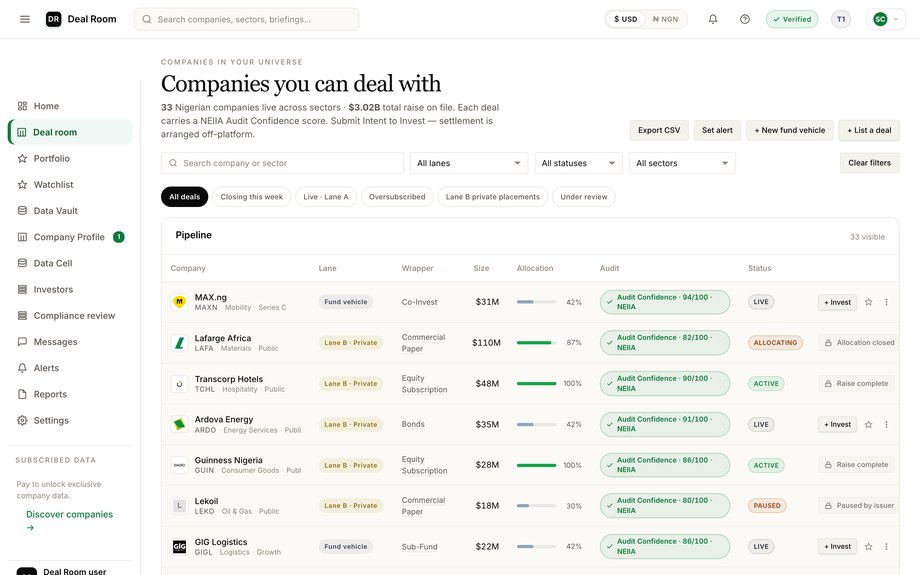920x575 pixels.
Task: Open the All lanes dropdown
Action: point(469,163)
